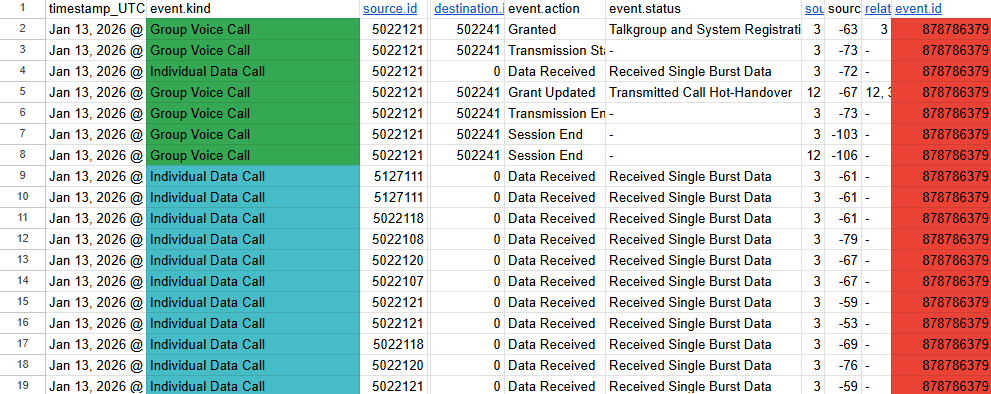The width and height of the screenshot is (991, 394).
Task: Select green Individual Data Call cell, row 4
Action: [253, 71]
